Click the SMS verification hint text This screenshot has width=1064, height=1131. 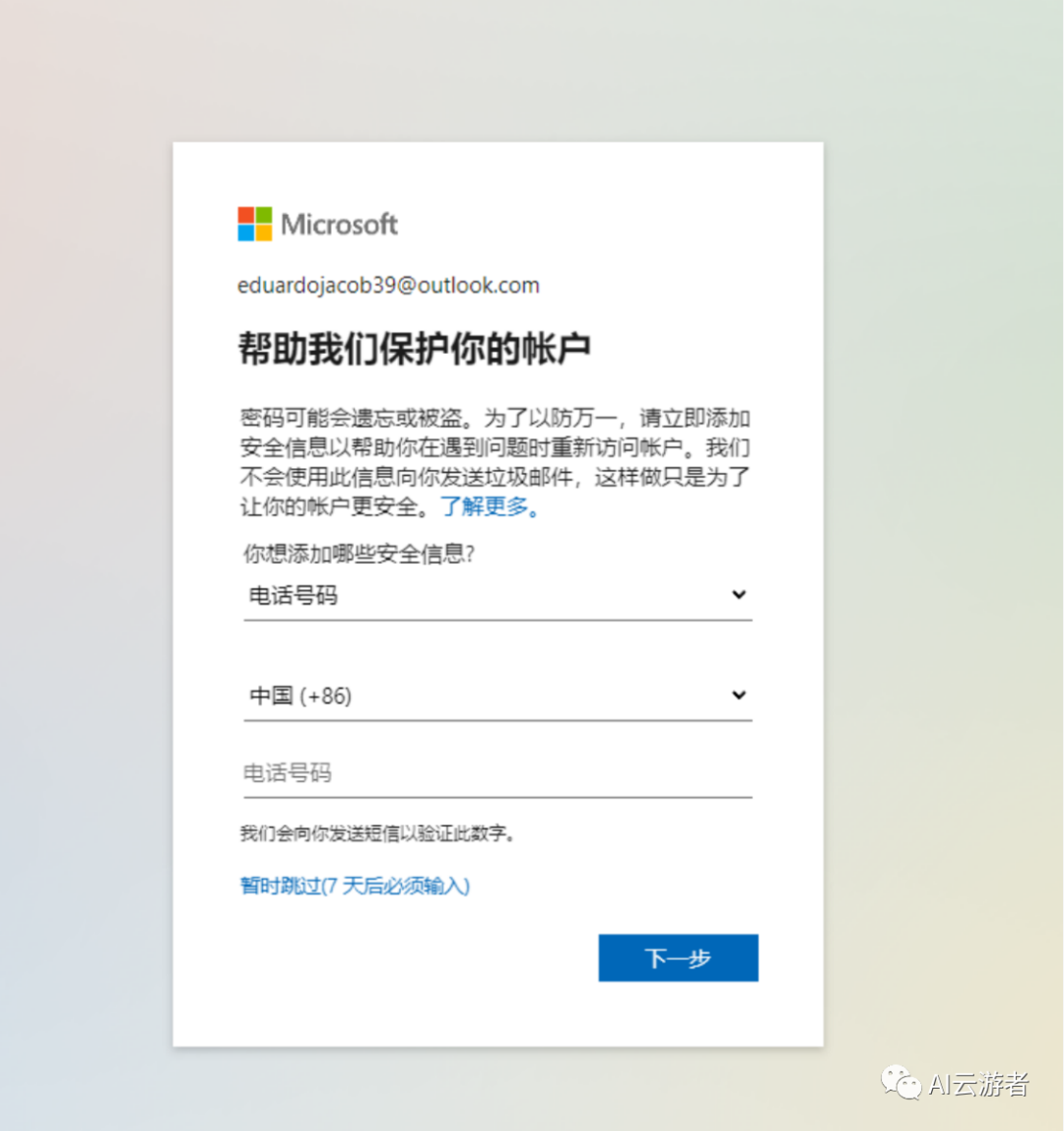[x=377, y=833]
